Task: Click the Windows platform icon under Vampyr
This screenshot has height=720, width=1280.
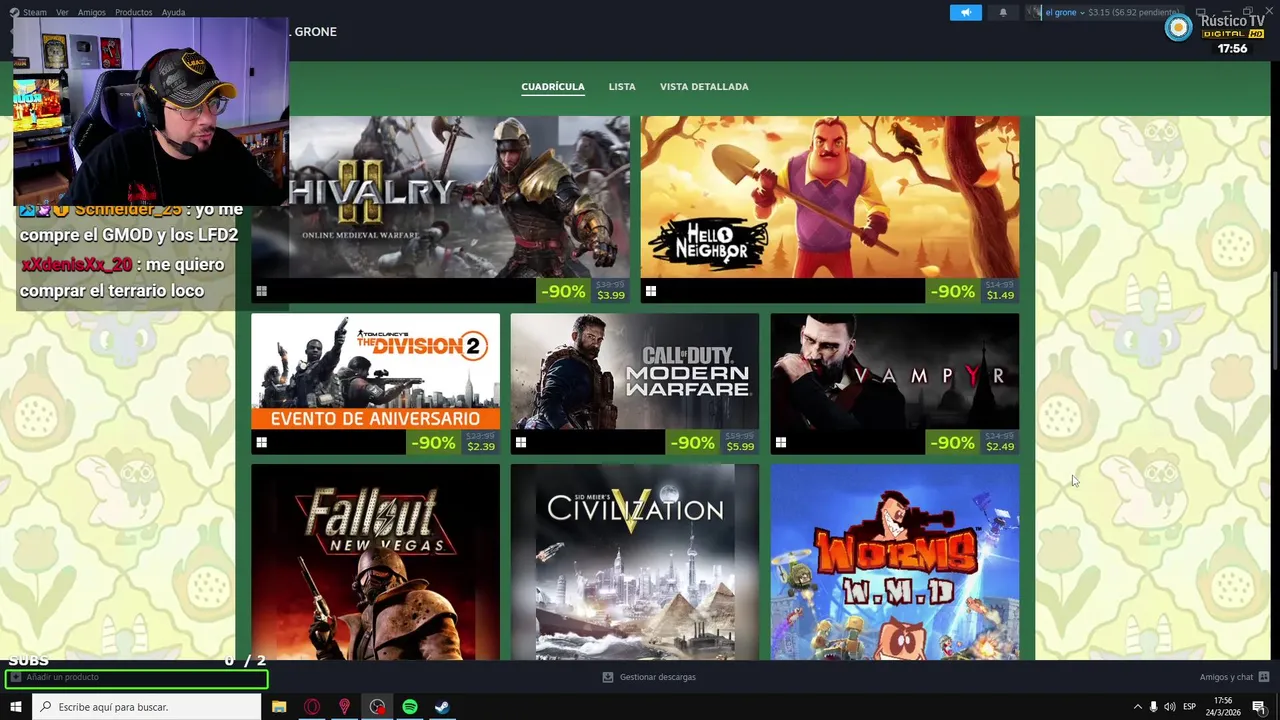Action: point(781,442)
